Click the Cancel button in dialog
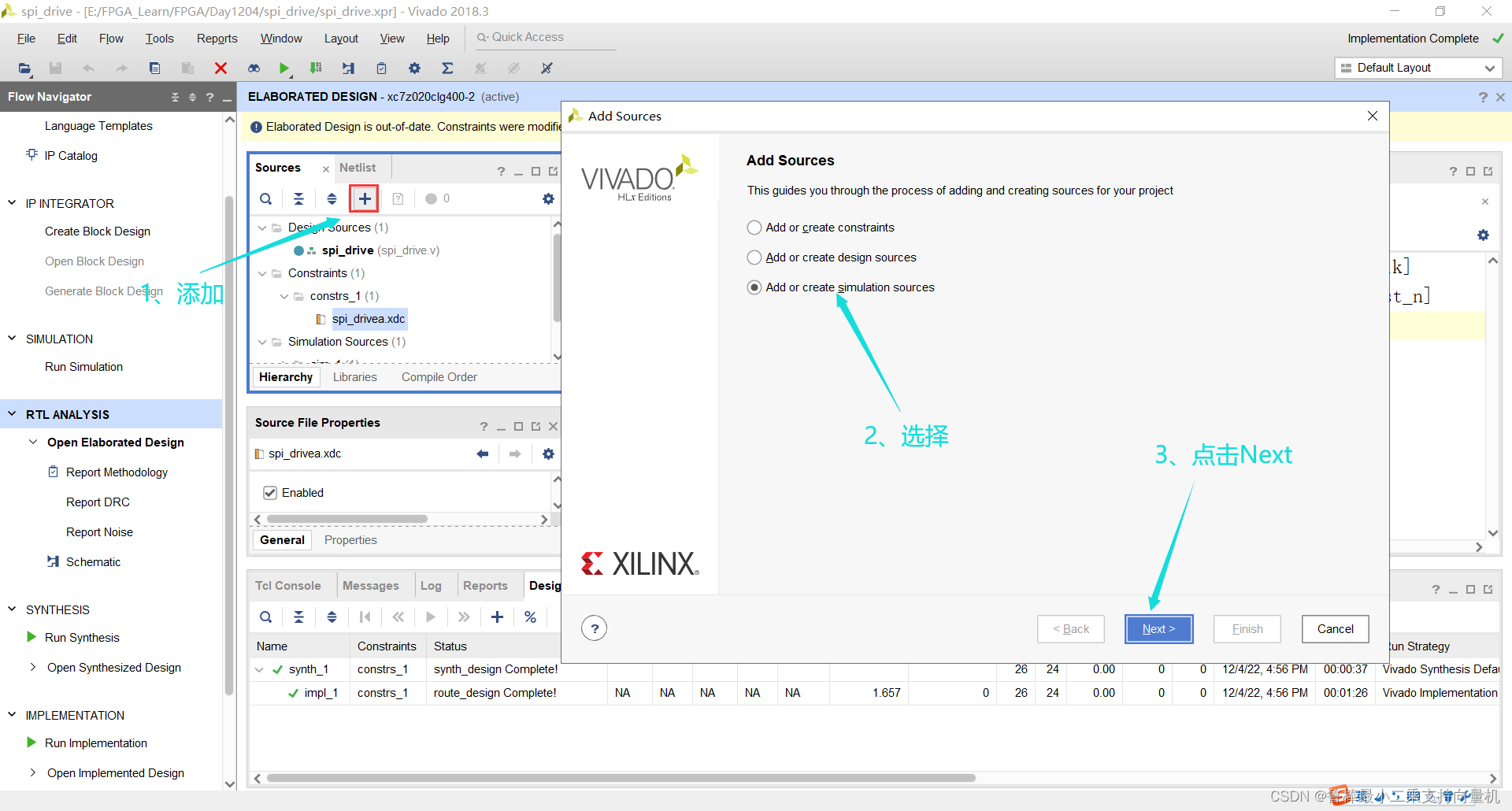The height and width of the screenshot is (811, 1512). [x=1335, y=628]
